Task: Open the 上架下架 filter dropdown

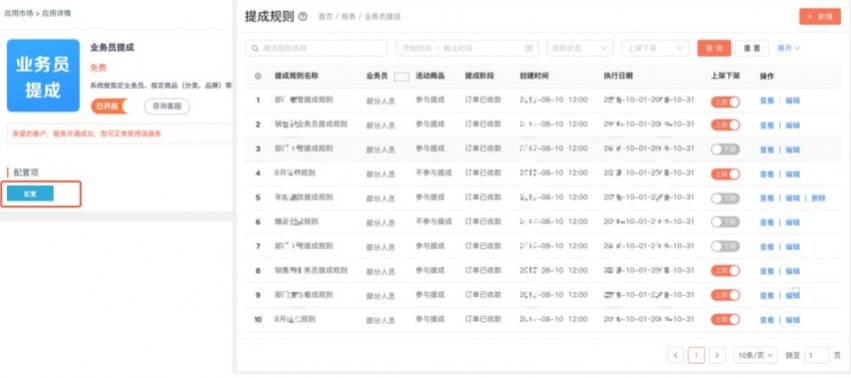Action: [655, 48]
